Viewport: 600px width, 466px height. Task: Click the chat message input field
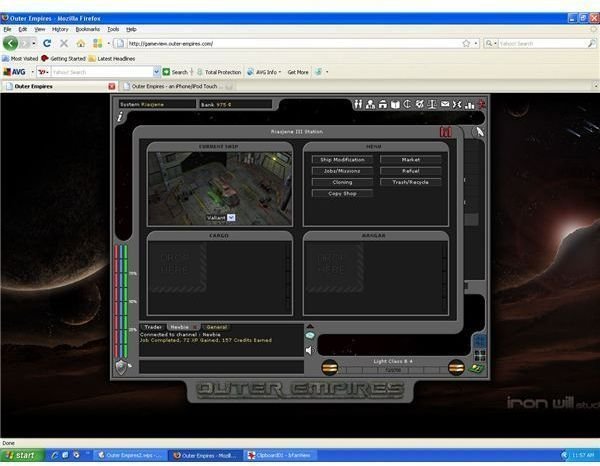[x=222, y=367]
